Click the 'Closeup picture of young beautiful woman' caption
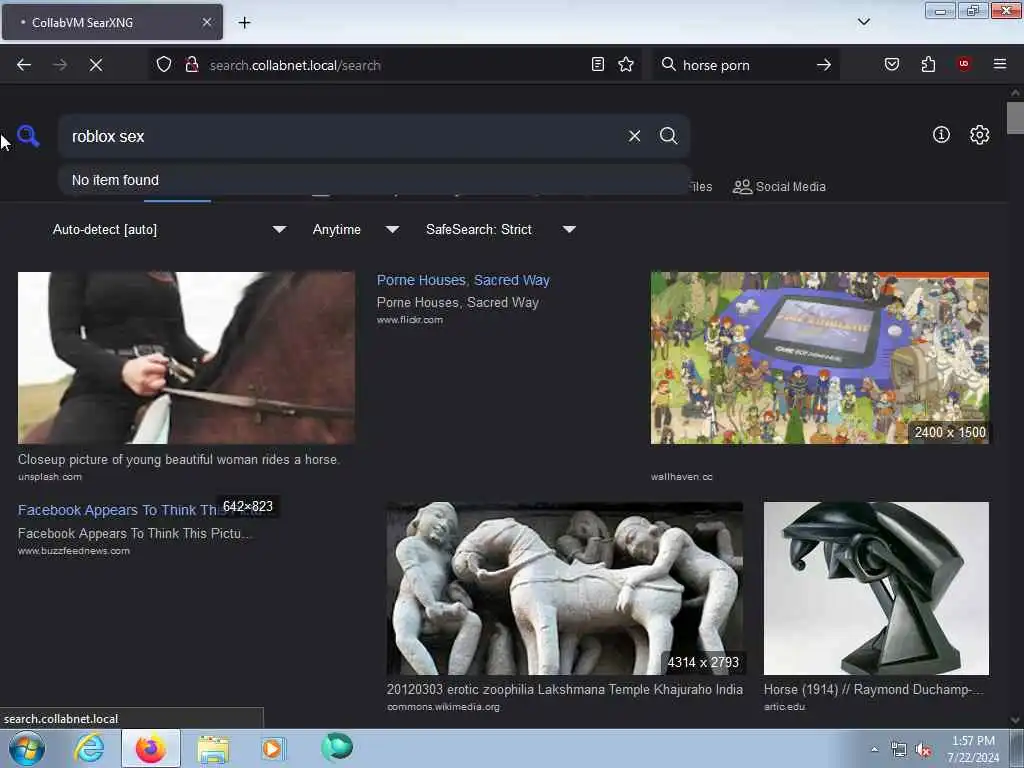This screenshot has height=768, width=1024. tap(178, 459)
